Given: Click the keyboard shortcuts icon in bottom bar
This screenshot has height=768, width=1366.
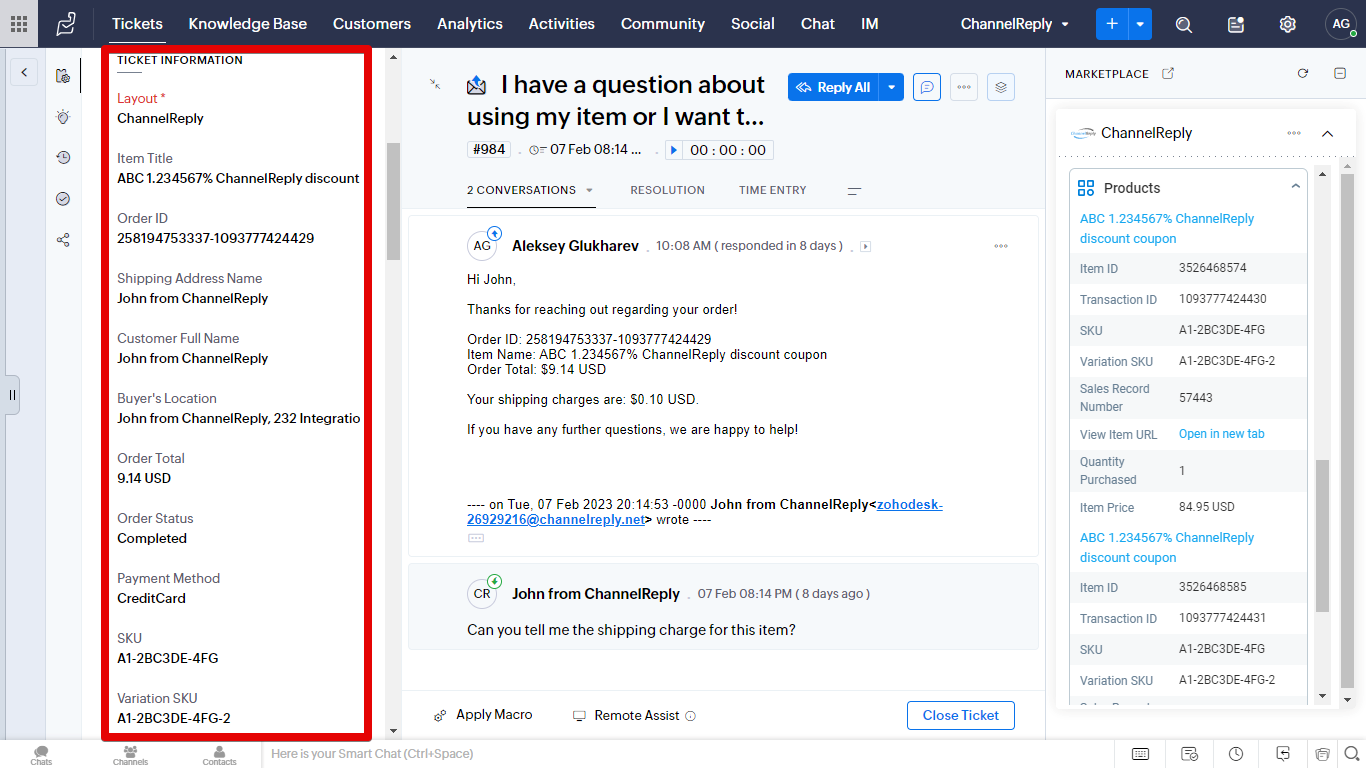Looking at the screenshot, I should (1140, 754).
